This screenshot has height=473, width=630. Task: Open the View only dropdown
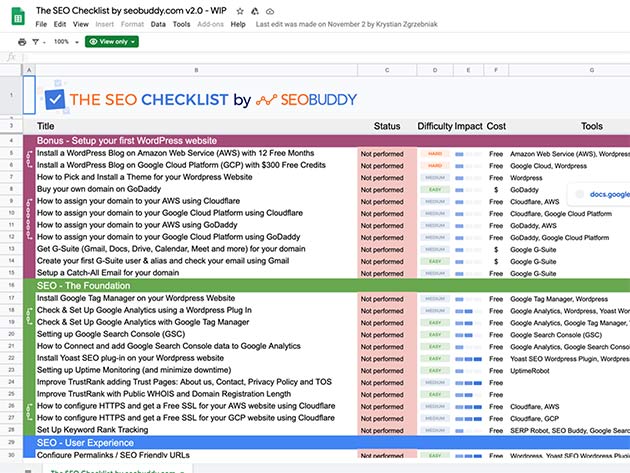[112, 42]
